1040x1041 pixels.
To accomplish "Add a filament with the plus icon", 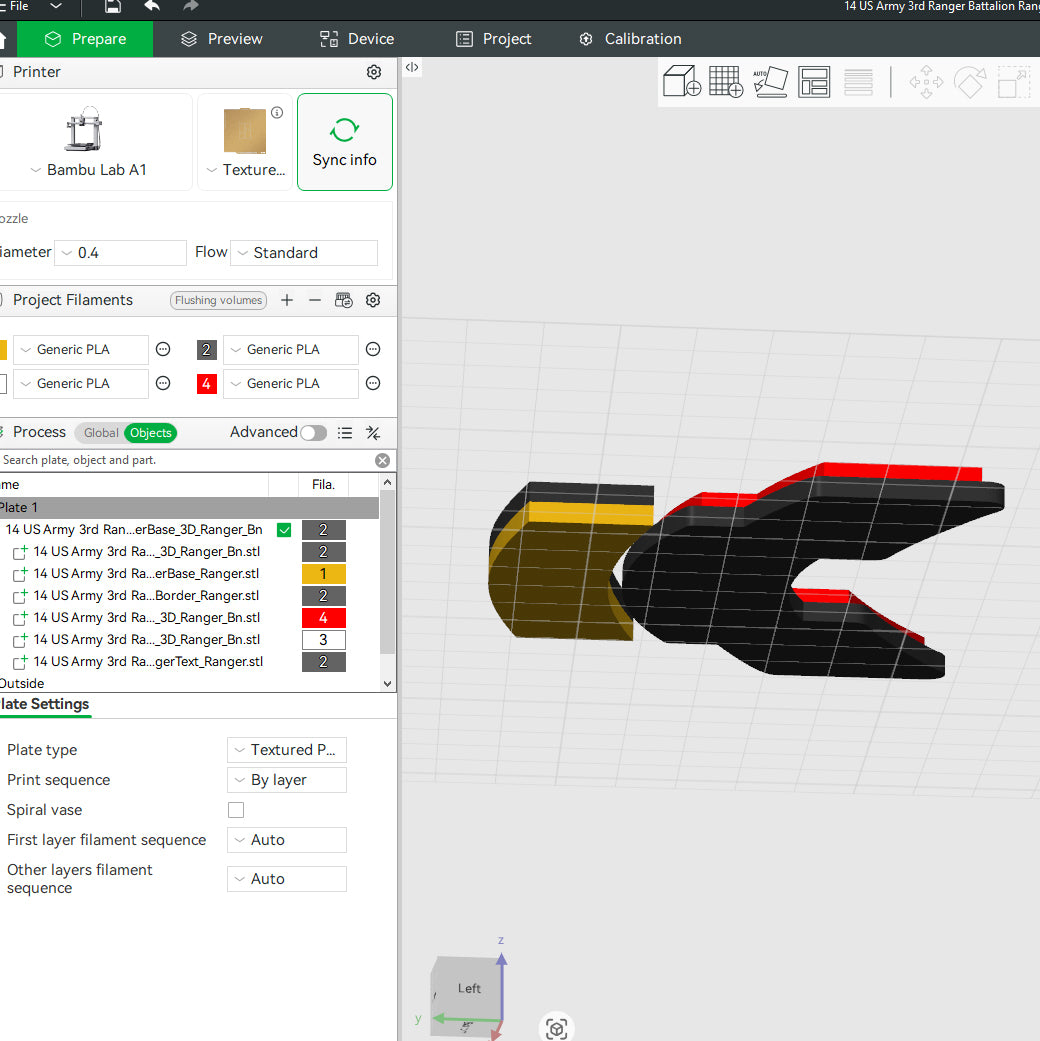I will 287,300.
